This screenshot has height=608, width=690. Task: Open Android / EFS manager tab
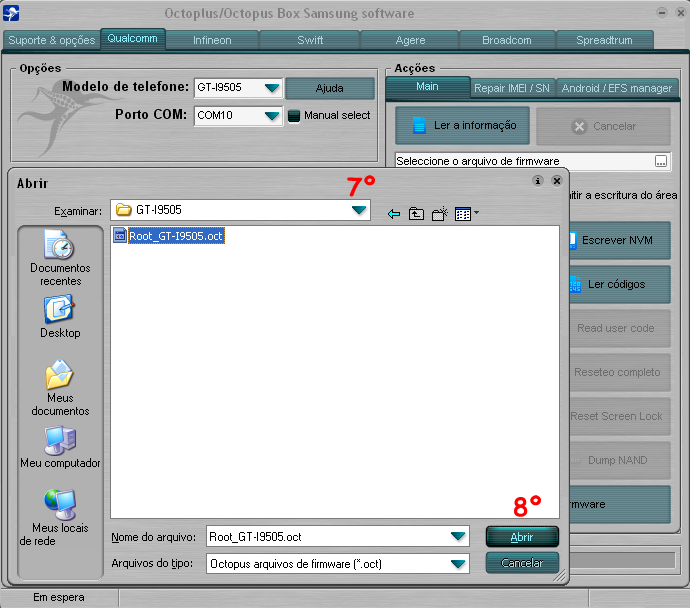tap(617, 88)
